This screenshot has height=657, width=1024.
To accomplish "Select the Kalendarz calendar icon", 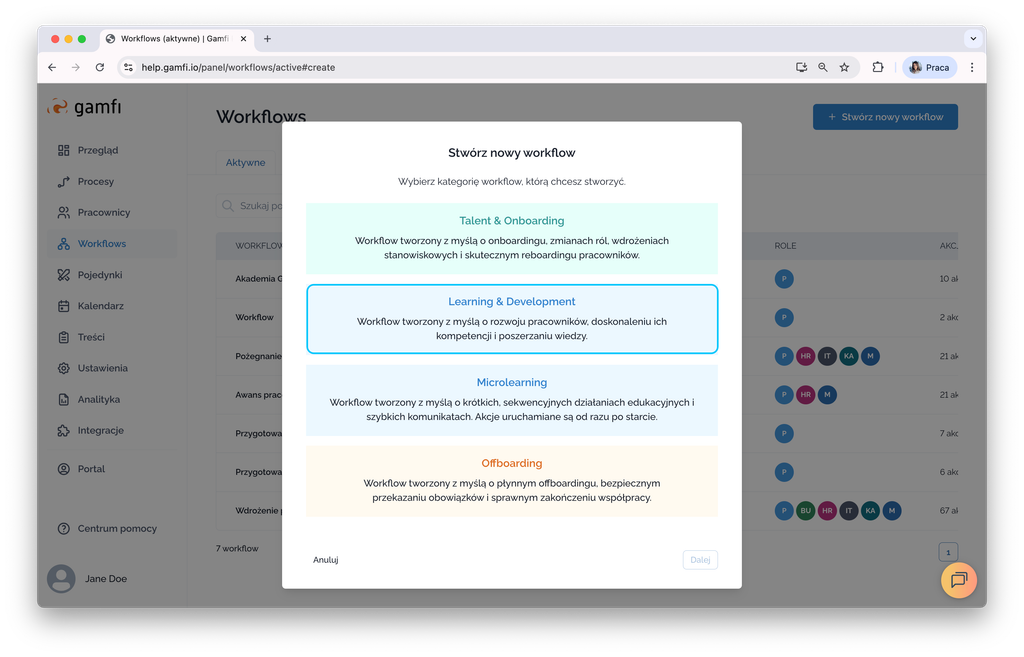I will [x=64, y=306].
